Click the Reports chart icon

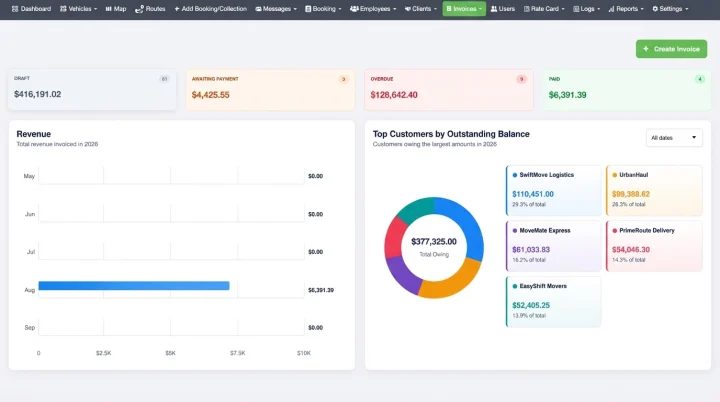click(611, 9)
